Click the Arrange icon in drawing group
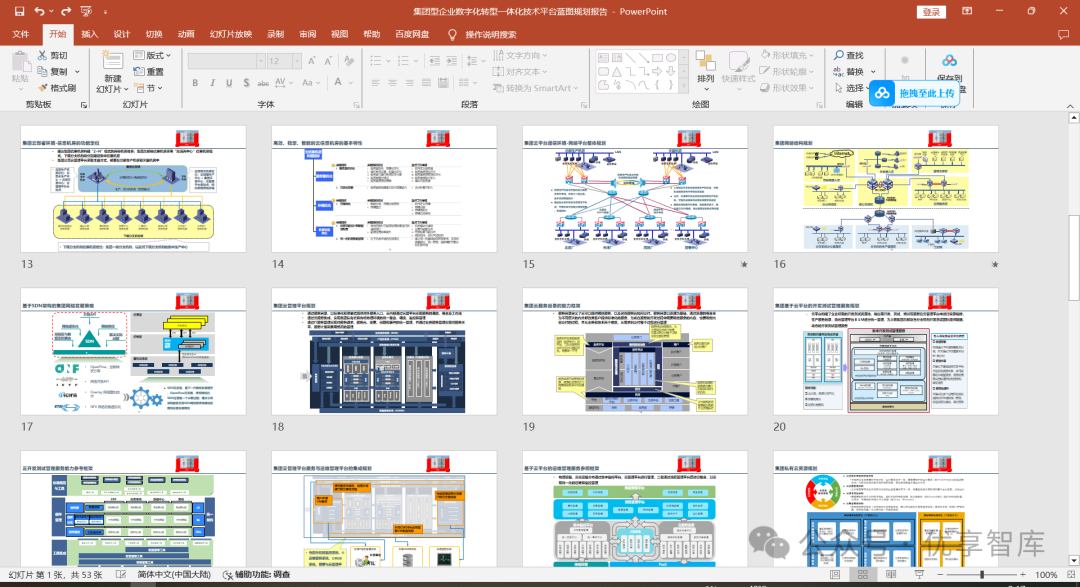1080x587 pixels. [705, 68]
